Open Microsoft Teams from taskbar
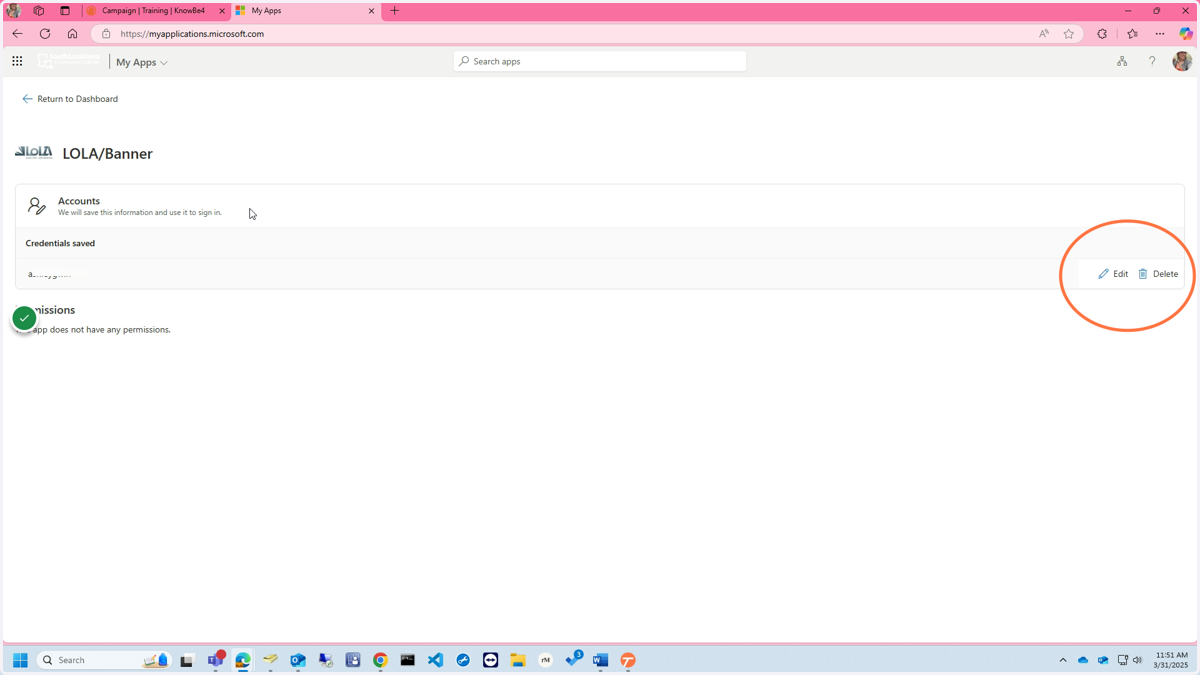1200x675 pixels. tap(215, 660)
